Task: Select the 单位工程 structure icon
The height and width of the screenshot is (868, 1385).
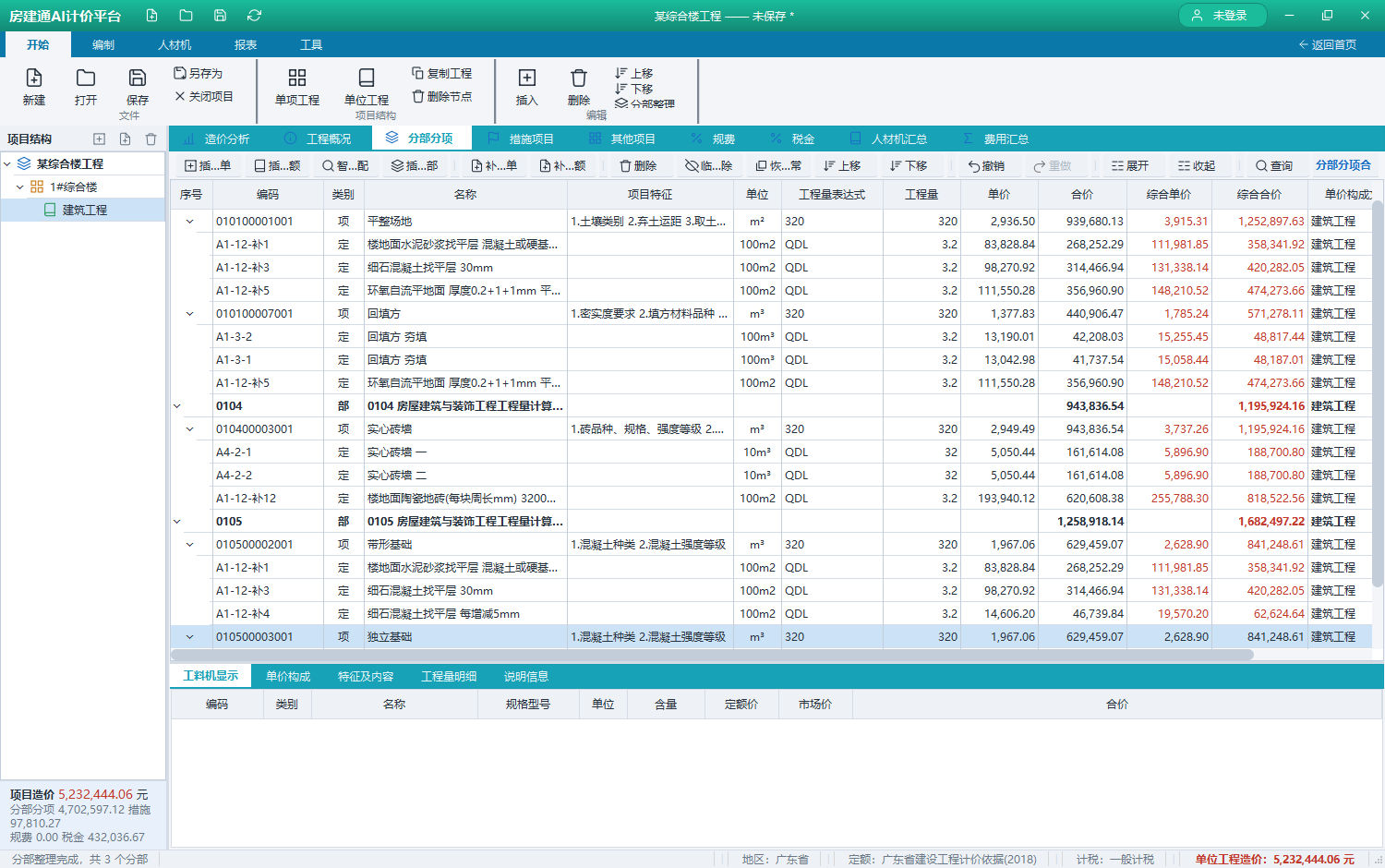Action: [367, 78]
